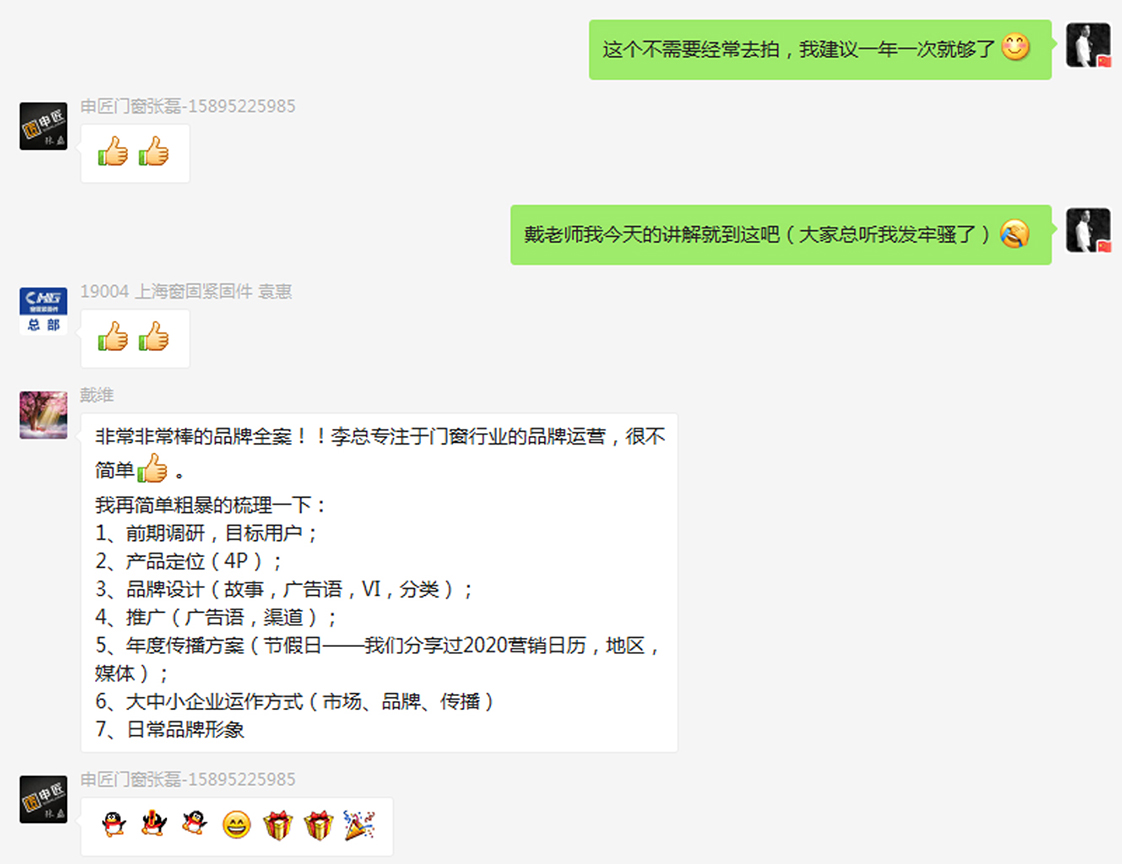Click own avatar beside 这个不需要经常去拍 message

click(x=1088, y=45)
